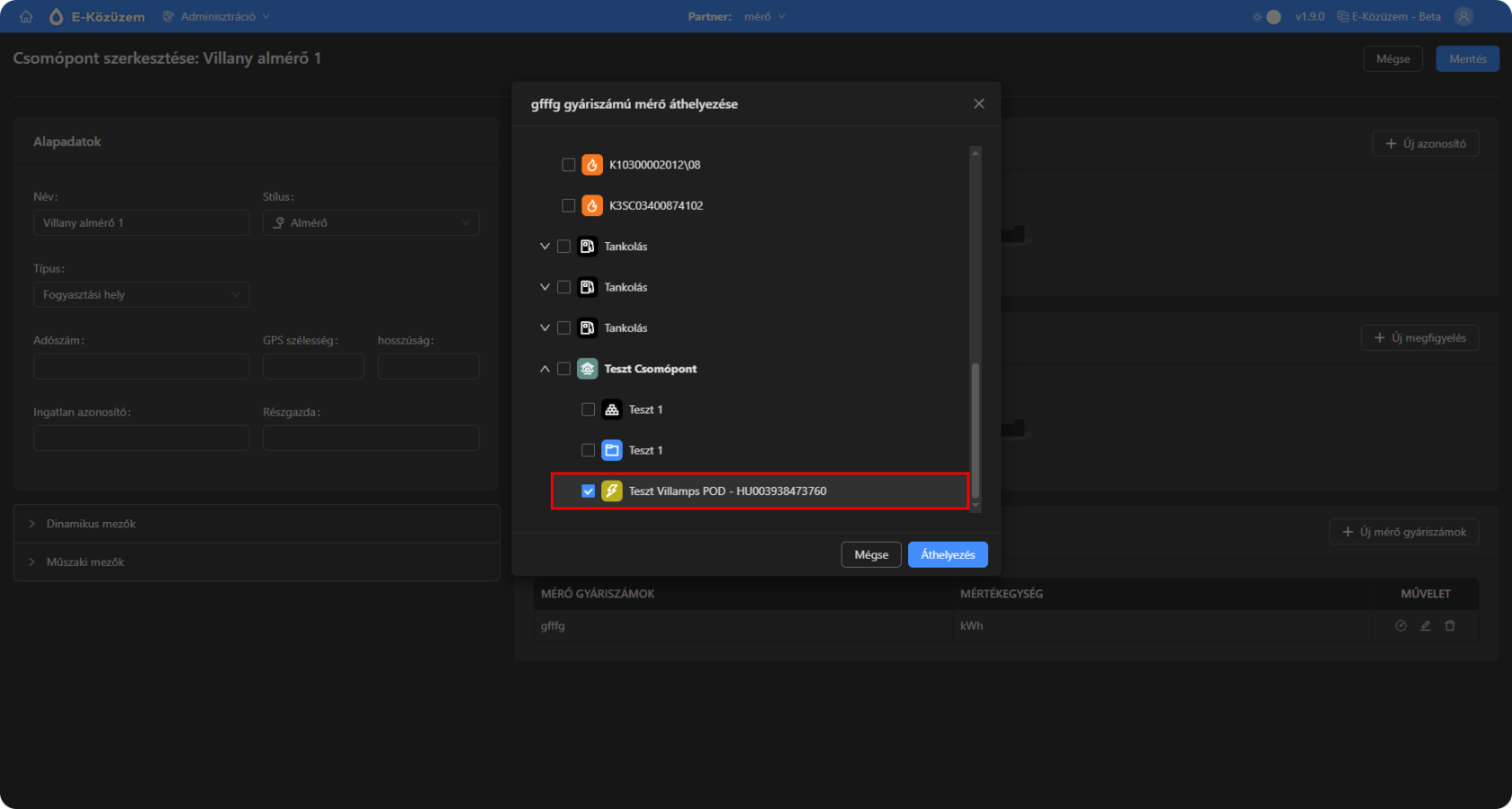
Task: Check the K10300002012\08 checkbox
Action: click(569, 165)
